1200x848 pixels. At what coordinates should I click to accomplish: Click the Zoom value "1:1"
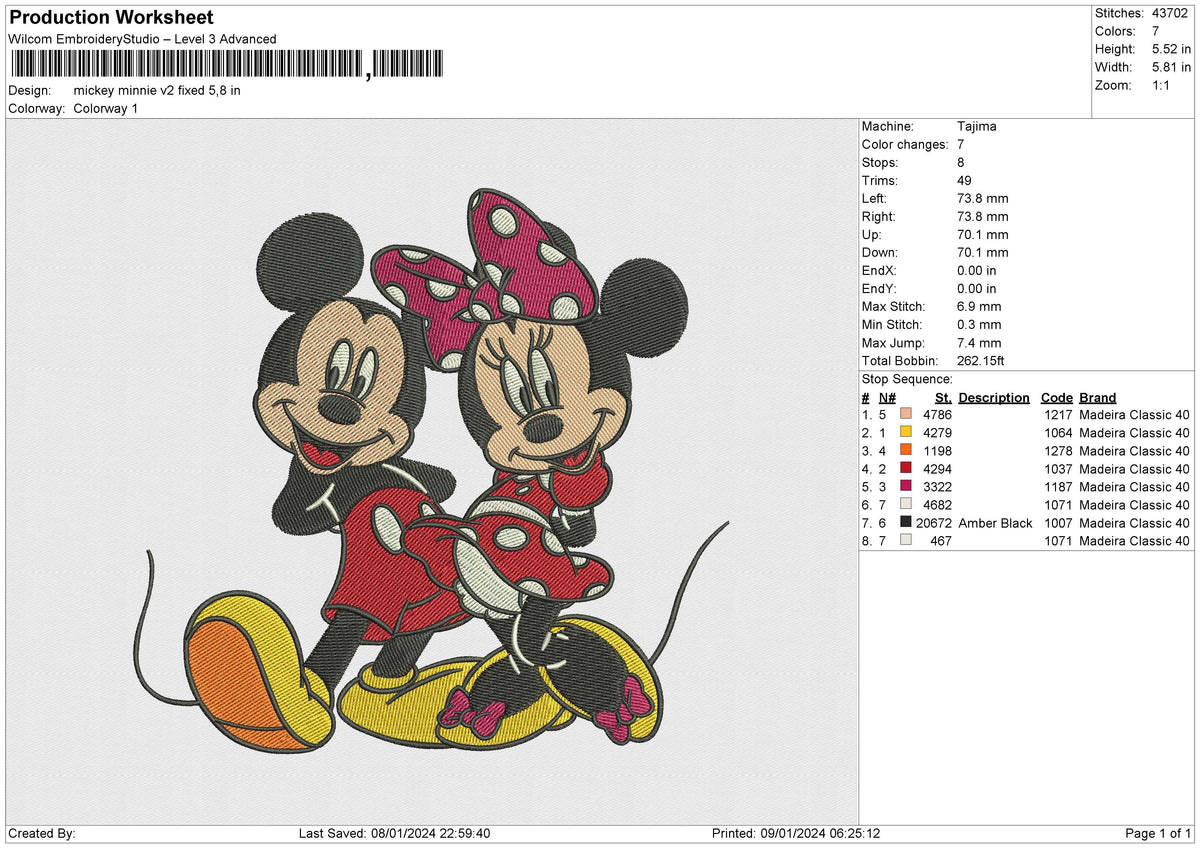coord(1163,85)
